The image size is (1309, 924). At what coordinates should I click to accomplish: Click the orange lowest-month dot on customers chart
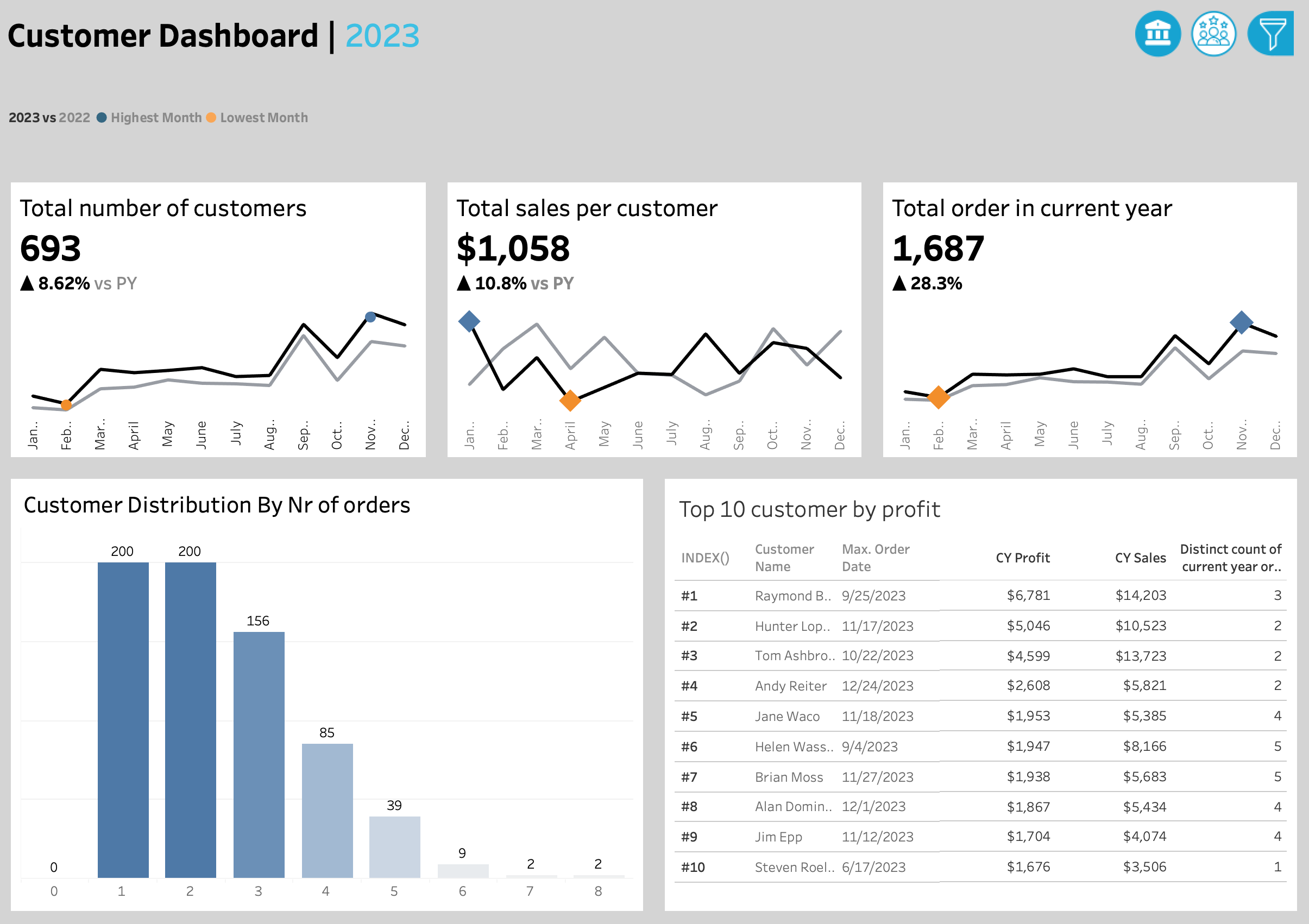[66, 406]
